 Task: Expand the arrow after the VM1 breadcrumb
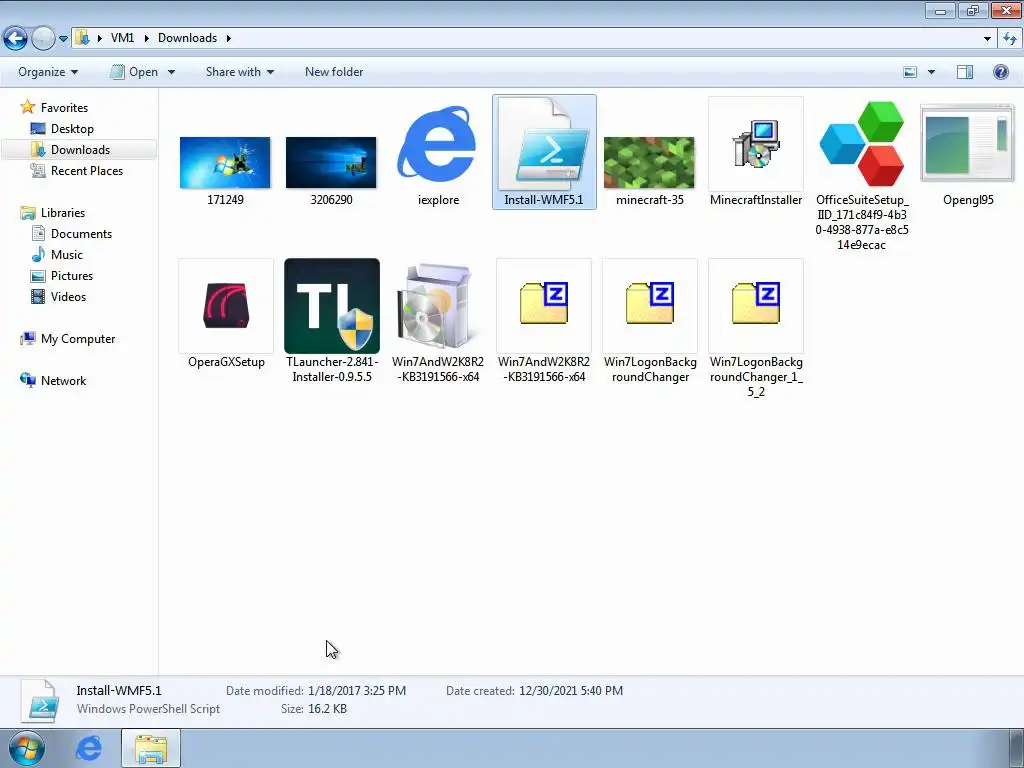click(145, 38)
